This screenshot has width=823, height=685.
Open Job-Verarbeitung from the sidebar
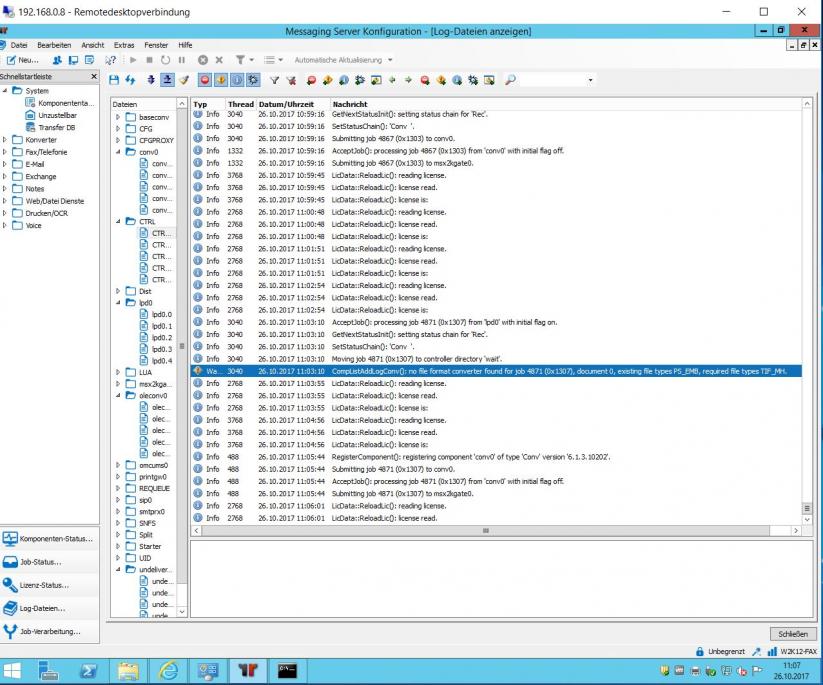[x=50, y=631]
